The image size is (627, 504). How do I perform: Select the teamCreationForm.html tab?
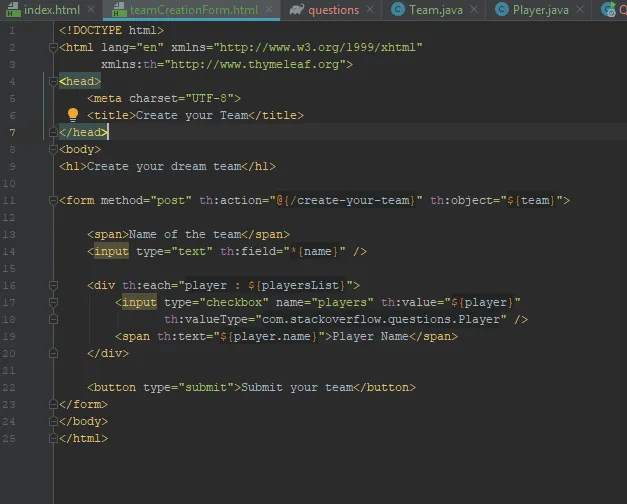191,10
